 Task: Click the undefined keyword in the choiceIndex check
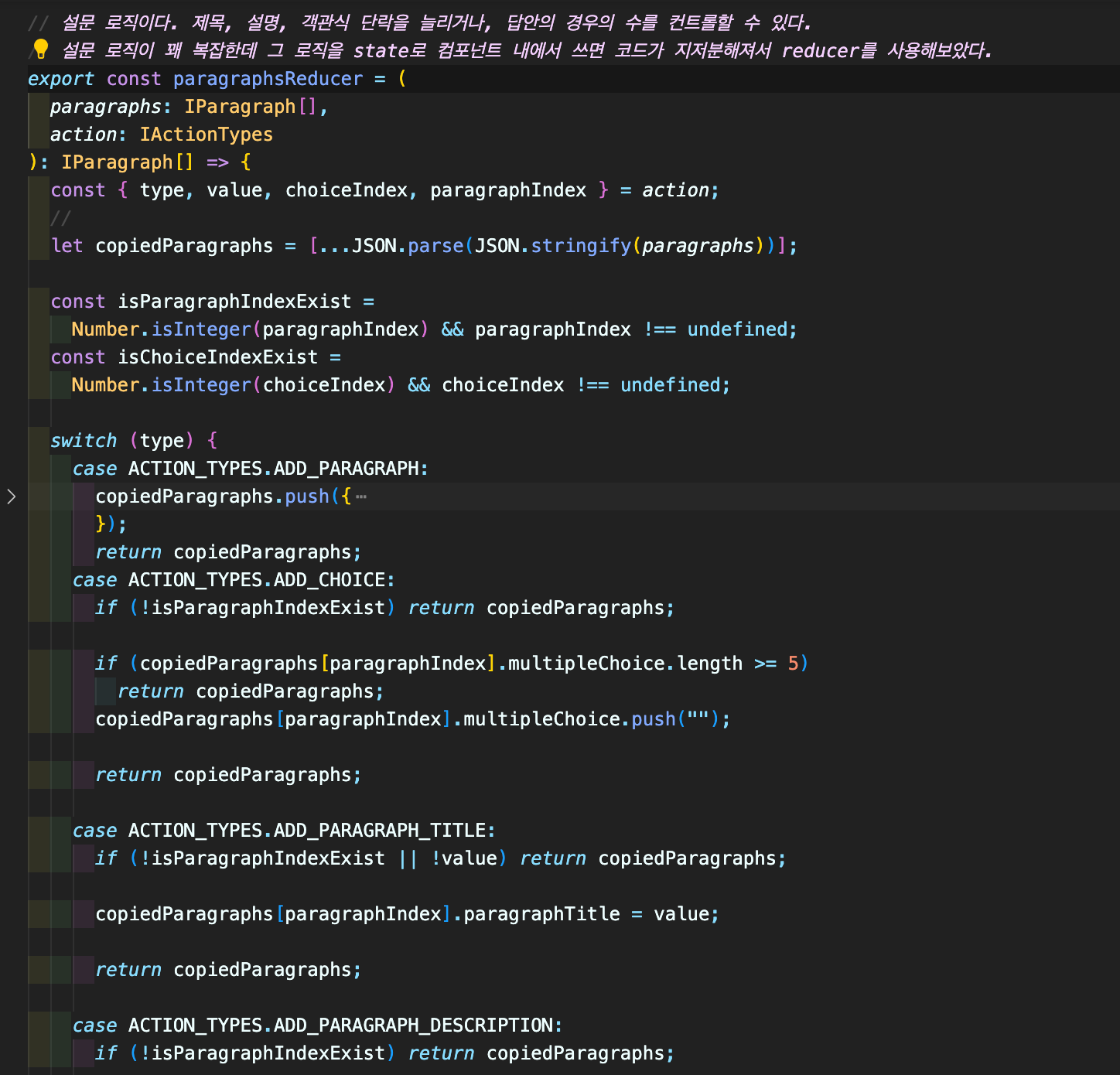(x=671, y=384)
